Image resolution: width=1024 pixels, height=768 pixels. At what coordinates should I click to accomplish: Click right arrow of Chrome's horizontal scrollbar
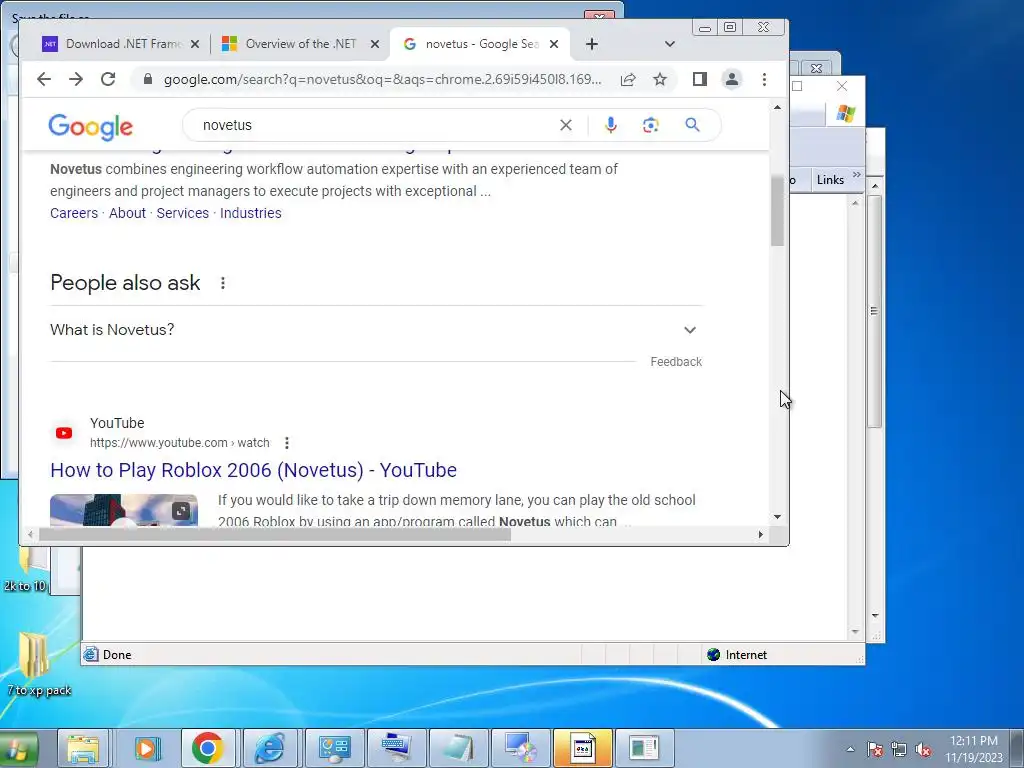click(761, 534)
